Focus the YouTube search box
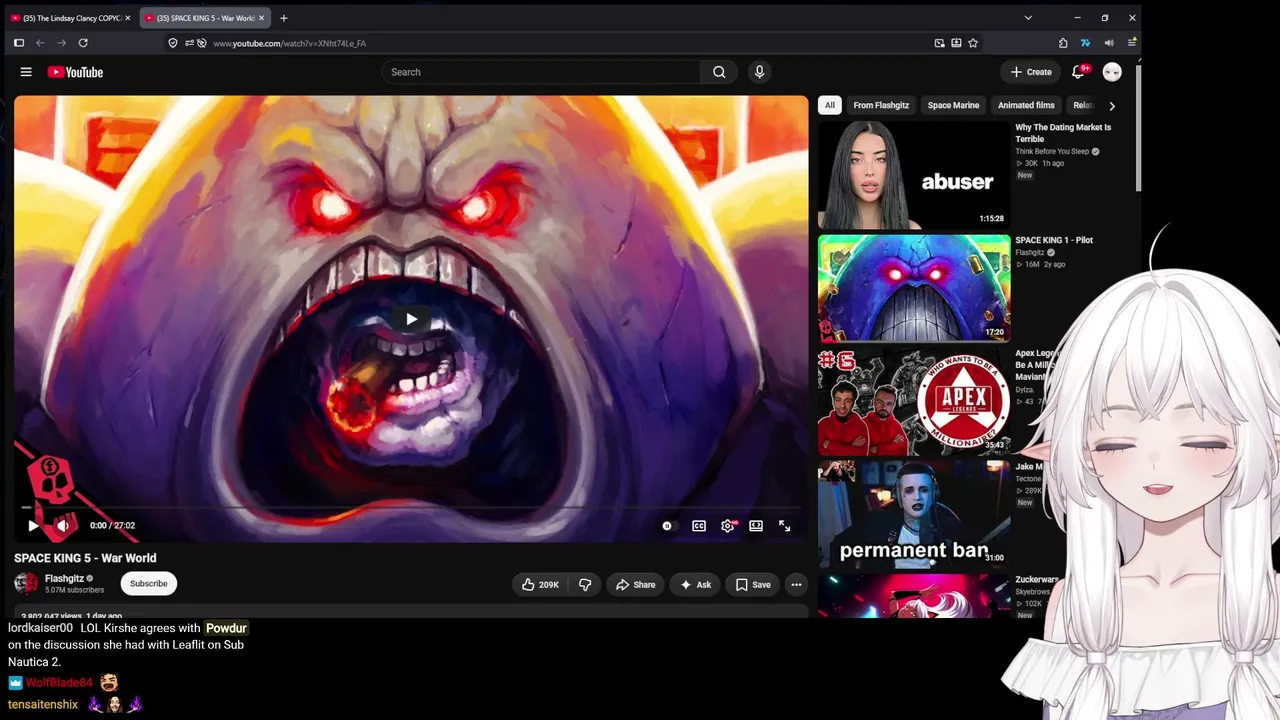1280x720 pixels. [540, 72]
